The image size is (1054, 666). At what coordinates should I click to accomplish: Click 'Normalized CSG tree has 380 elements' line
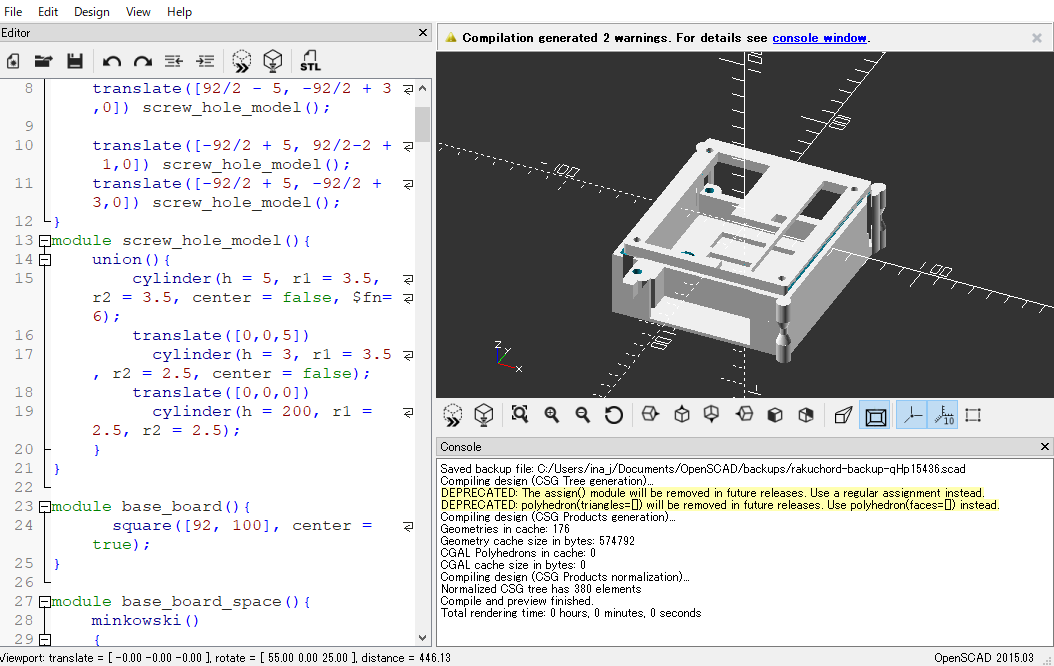pos(540,589)
